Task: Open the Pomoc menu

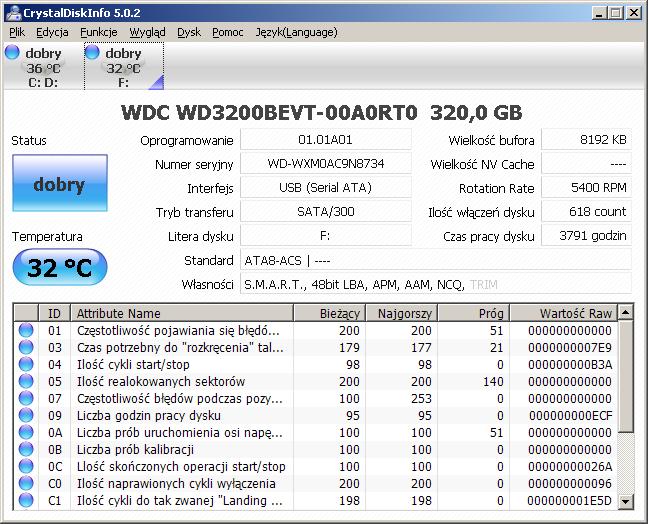Action: 228,32
